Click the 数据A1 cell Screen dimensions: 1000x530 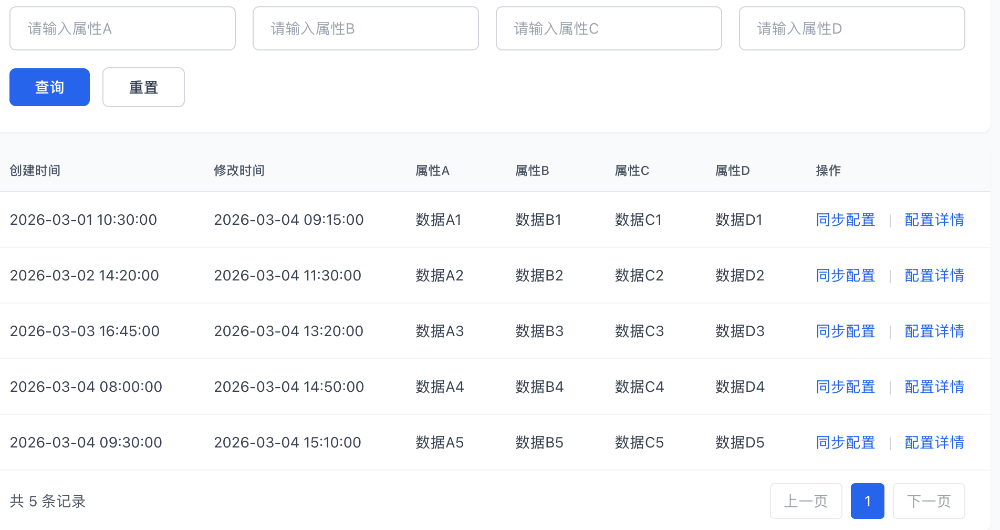[x=438, y=219]
